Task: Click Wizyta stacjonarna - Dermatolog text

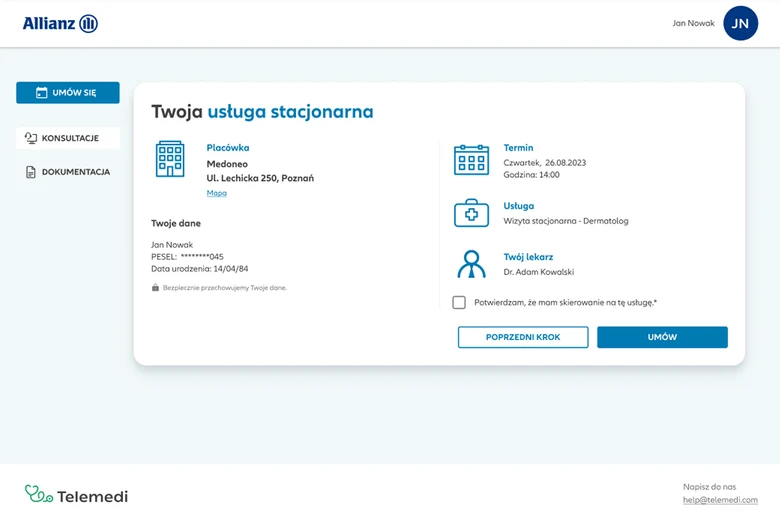Action: pos(566,221)
